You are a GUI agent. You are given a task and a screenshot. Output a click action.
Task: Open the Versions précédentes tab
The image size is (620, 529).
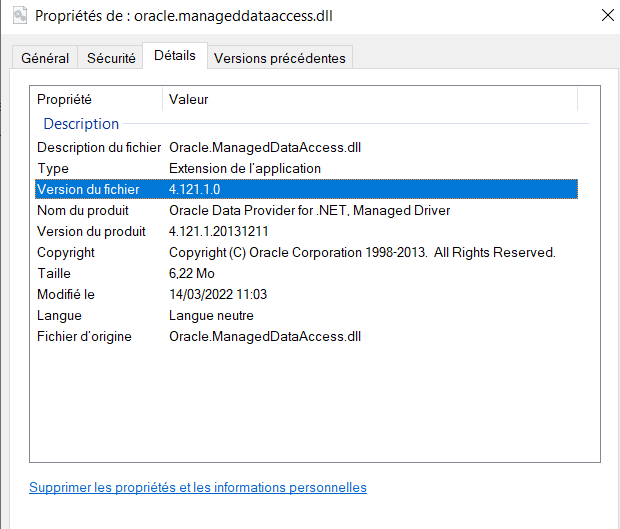click(280, 58)
